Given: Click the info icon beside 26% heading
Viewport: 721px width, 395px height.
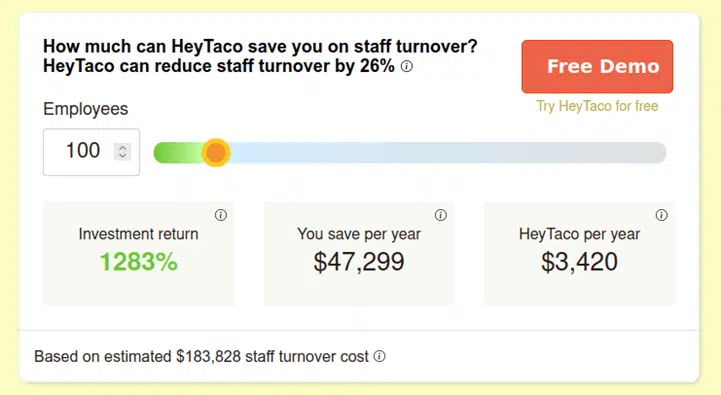Looking at the screenshot, I should [x=406, y=67].
